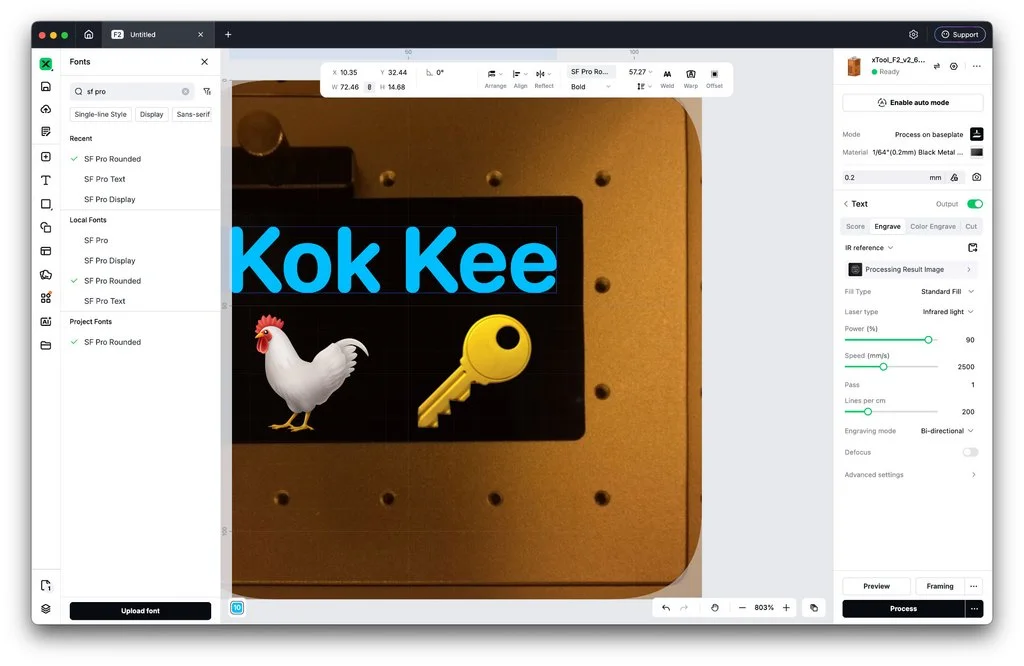This screenshot has width=1024, height=666.
Task: Open the Arrange dropdown
Action: tap(495, 79)
